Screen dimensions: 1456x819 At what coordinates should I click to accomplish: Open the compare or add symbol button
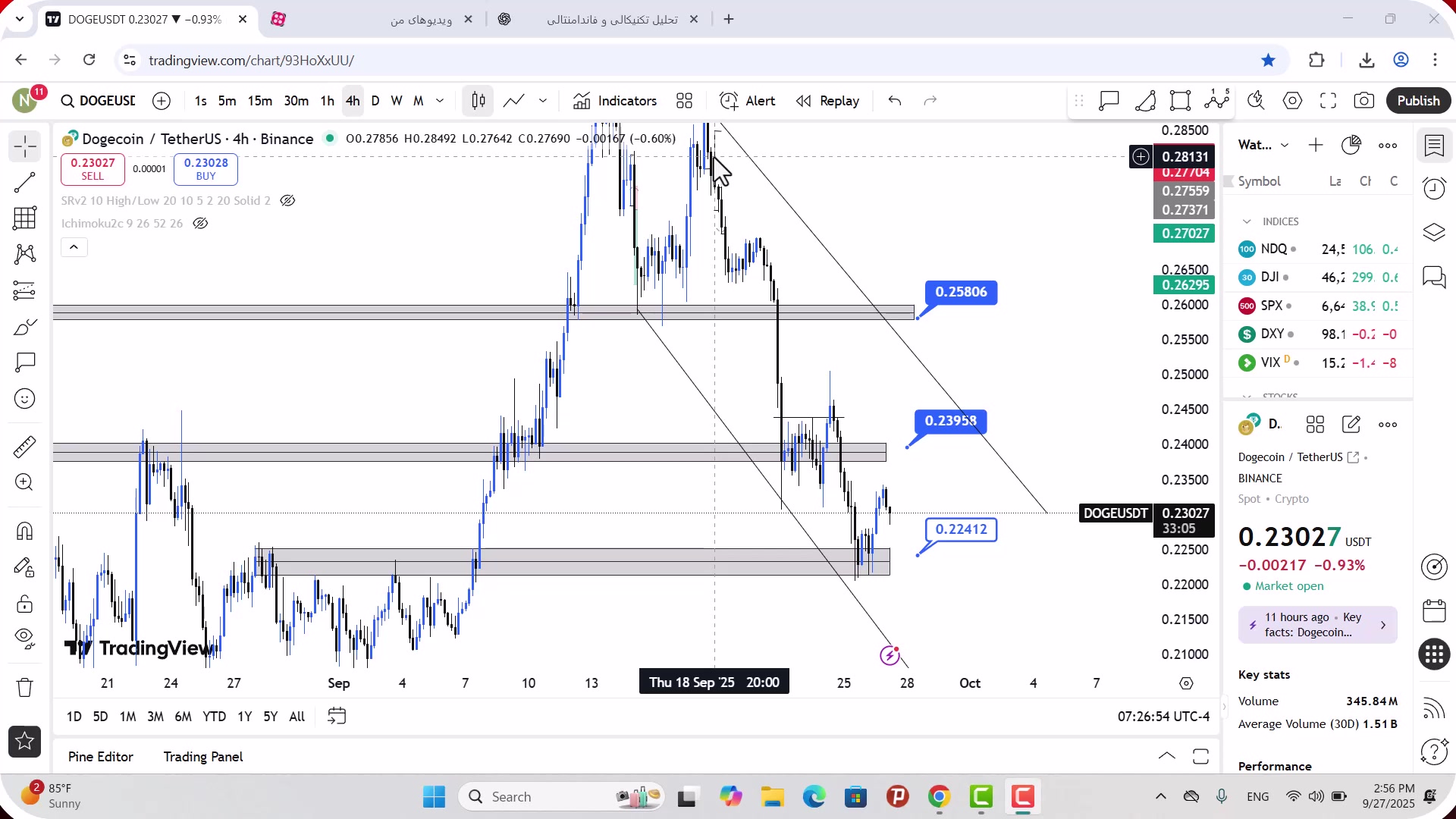(162, 101)
